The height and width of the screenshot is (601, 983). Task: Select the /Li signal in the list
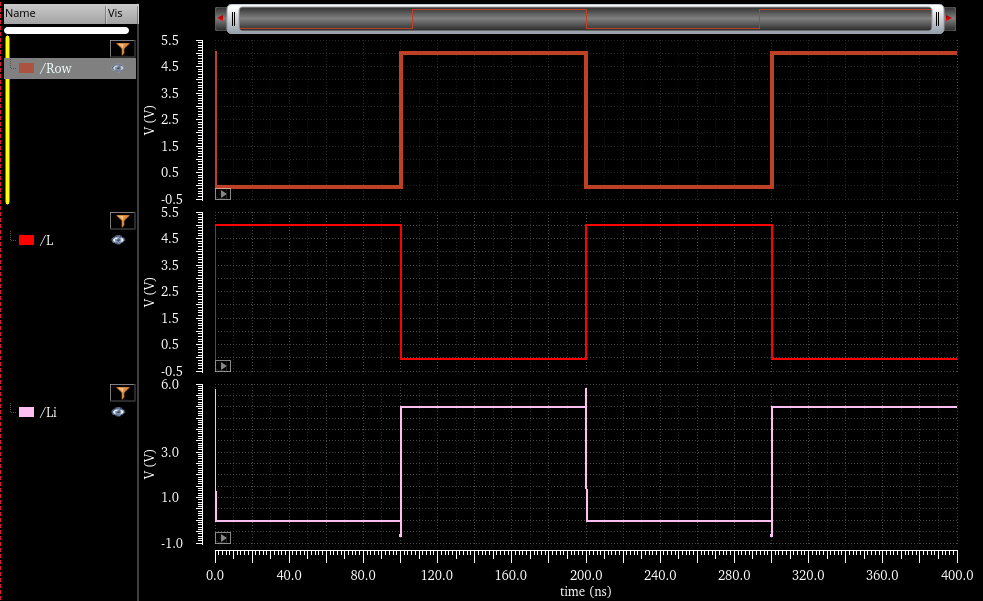(x=48, y=412)
